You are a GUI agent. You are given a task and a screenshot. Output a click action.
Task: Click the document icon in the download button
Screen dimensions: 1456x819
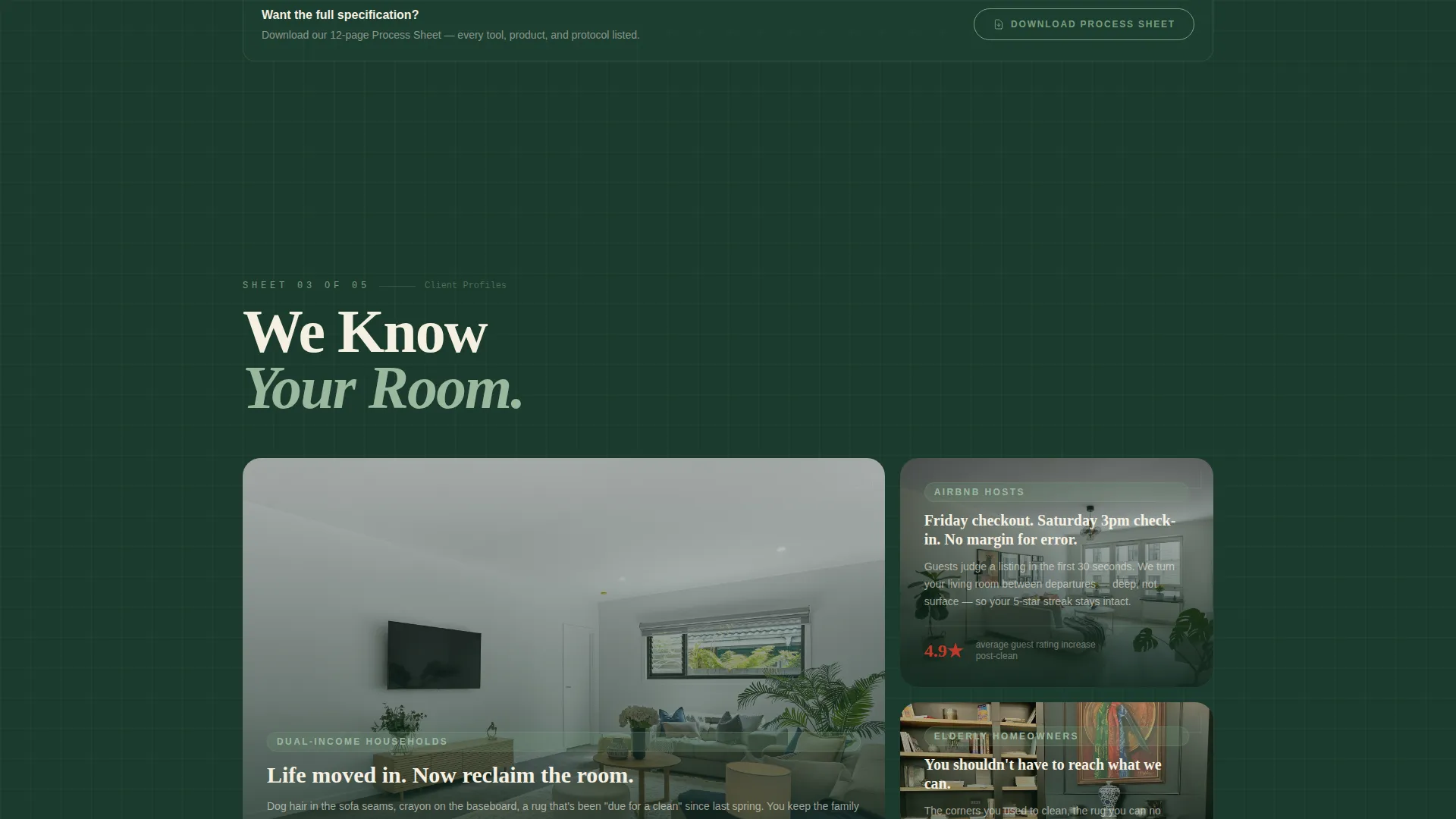[x=999, y=24]
